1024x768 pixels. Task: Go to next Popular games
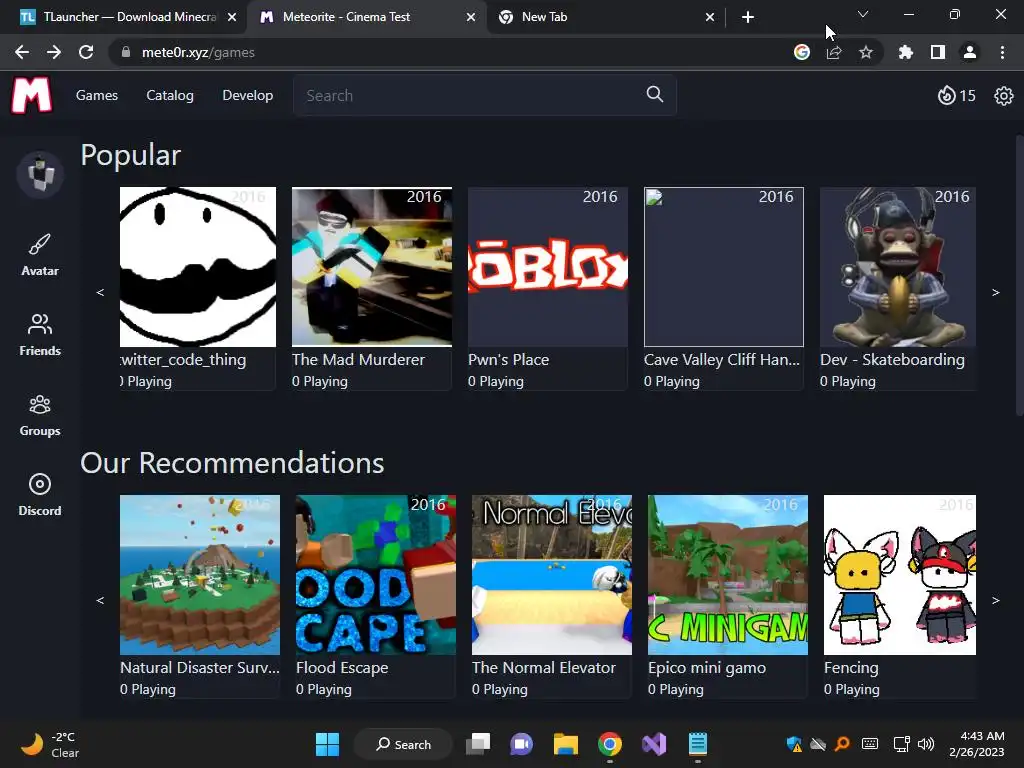[x=995, y=292]
